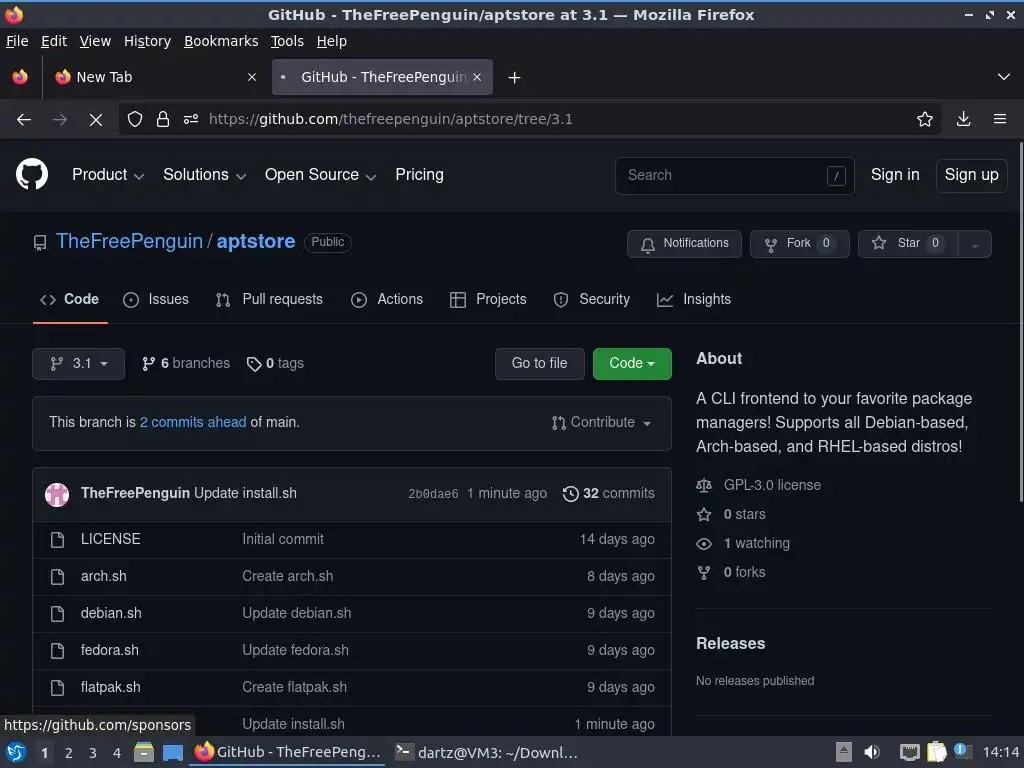Open commit history clock icon

point(570,494)
